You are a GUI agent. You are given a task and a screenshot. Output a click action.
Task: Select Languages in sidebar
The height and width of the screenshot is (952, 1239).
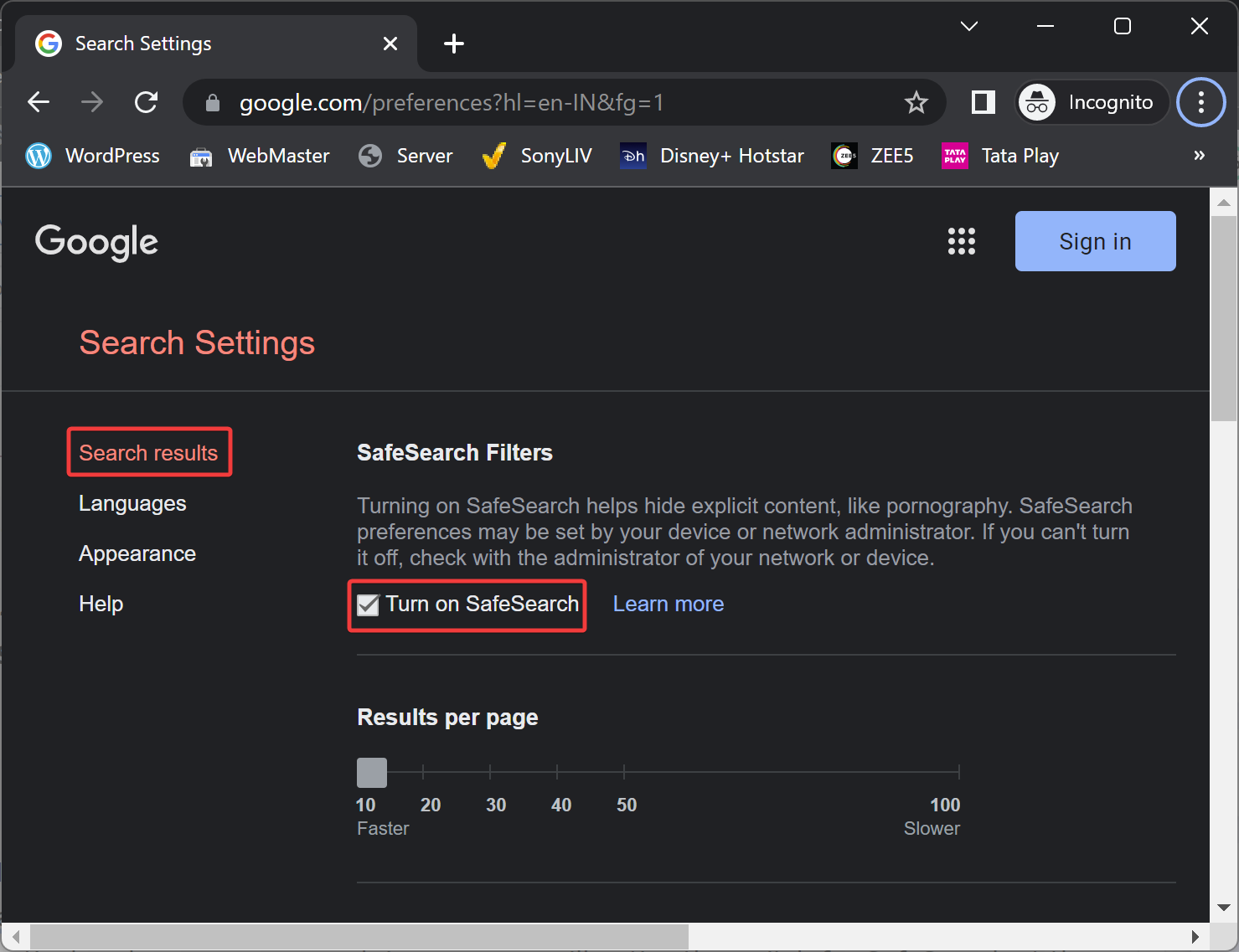pos(132,503)
